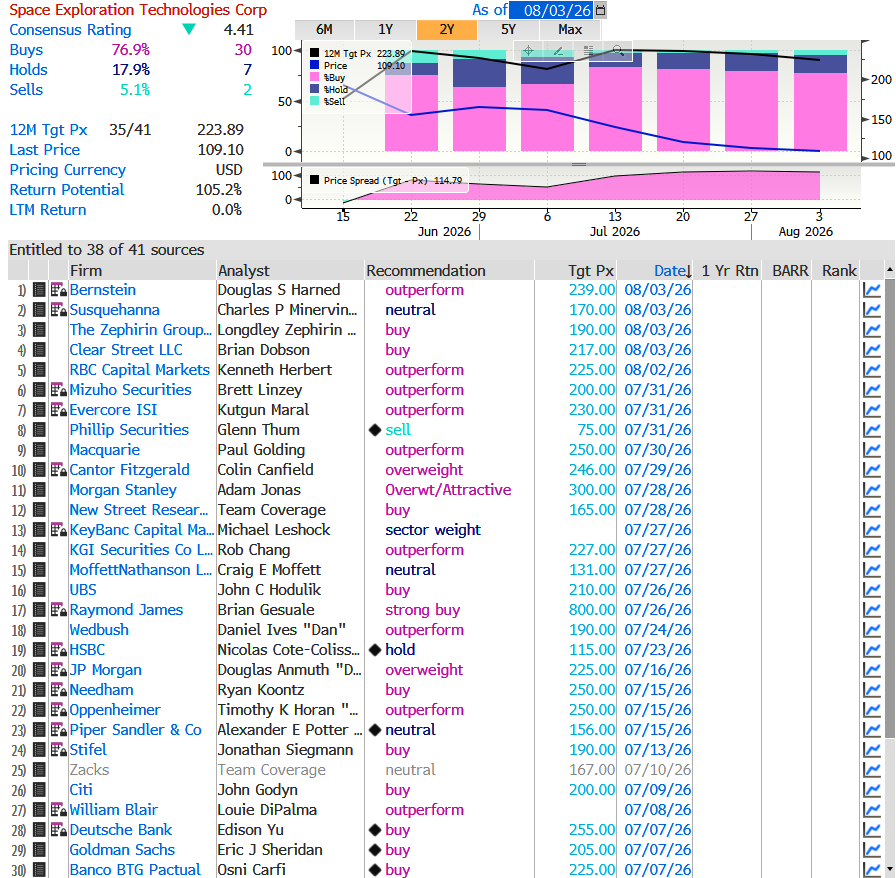
Task: Click the teal %Sell legend swatch
Action: 314,101
